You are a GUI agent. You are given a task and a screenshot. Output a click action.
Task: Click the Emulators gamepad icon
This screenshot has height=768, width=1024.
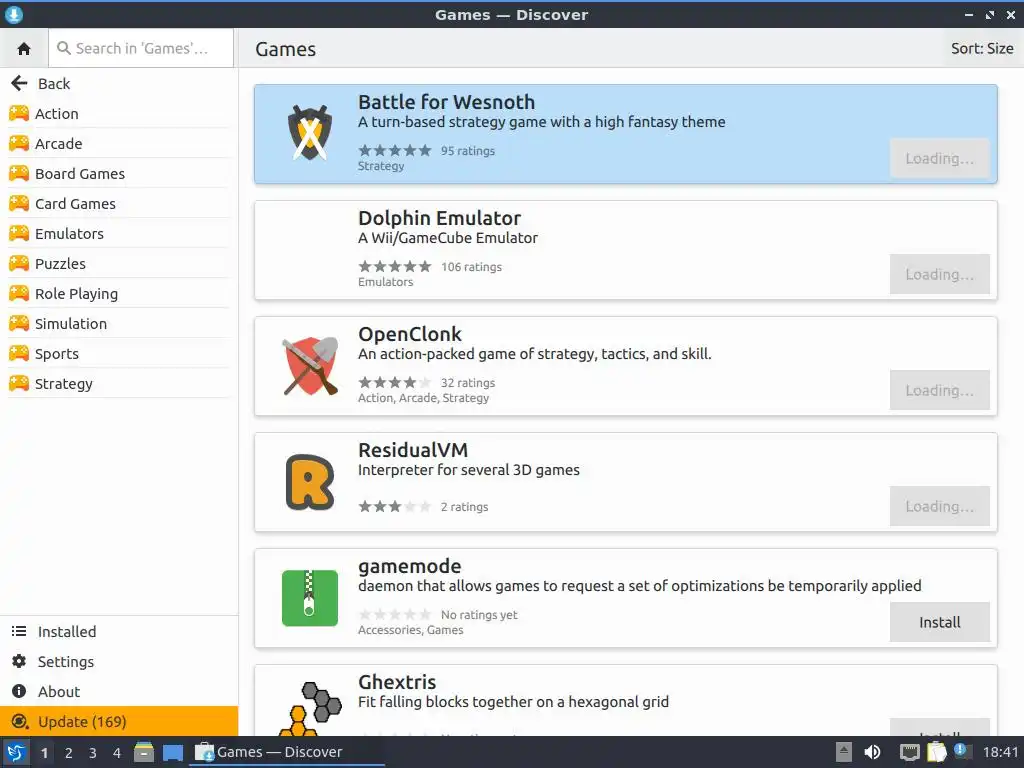click(19, 234)
